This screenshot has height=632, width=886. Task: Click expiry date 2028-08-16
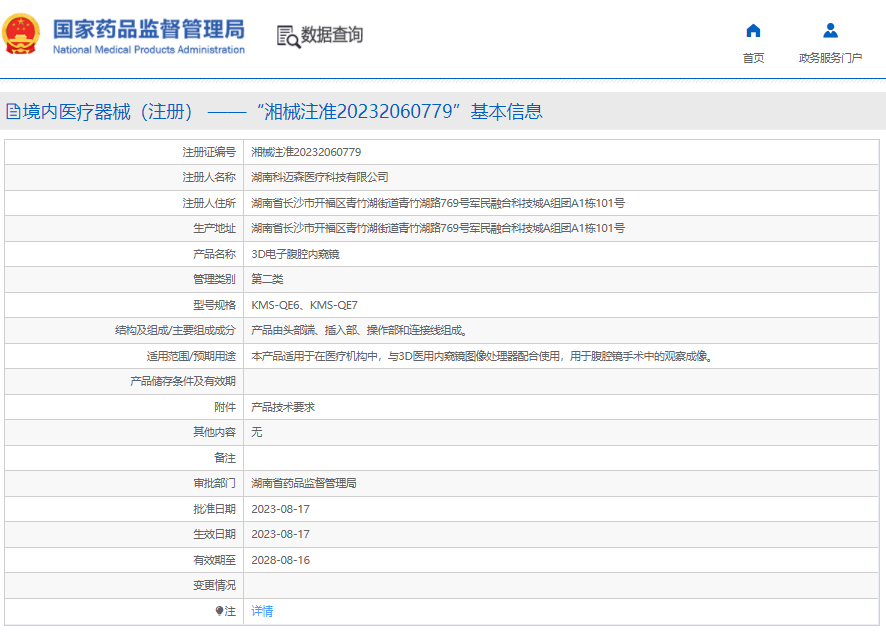coord(281,560)
